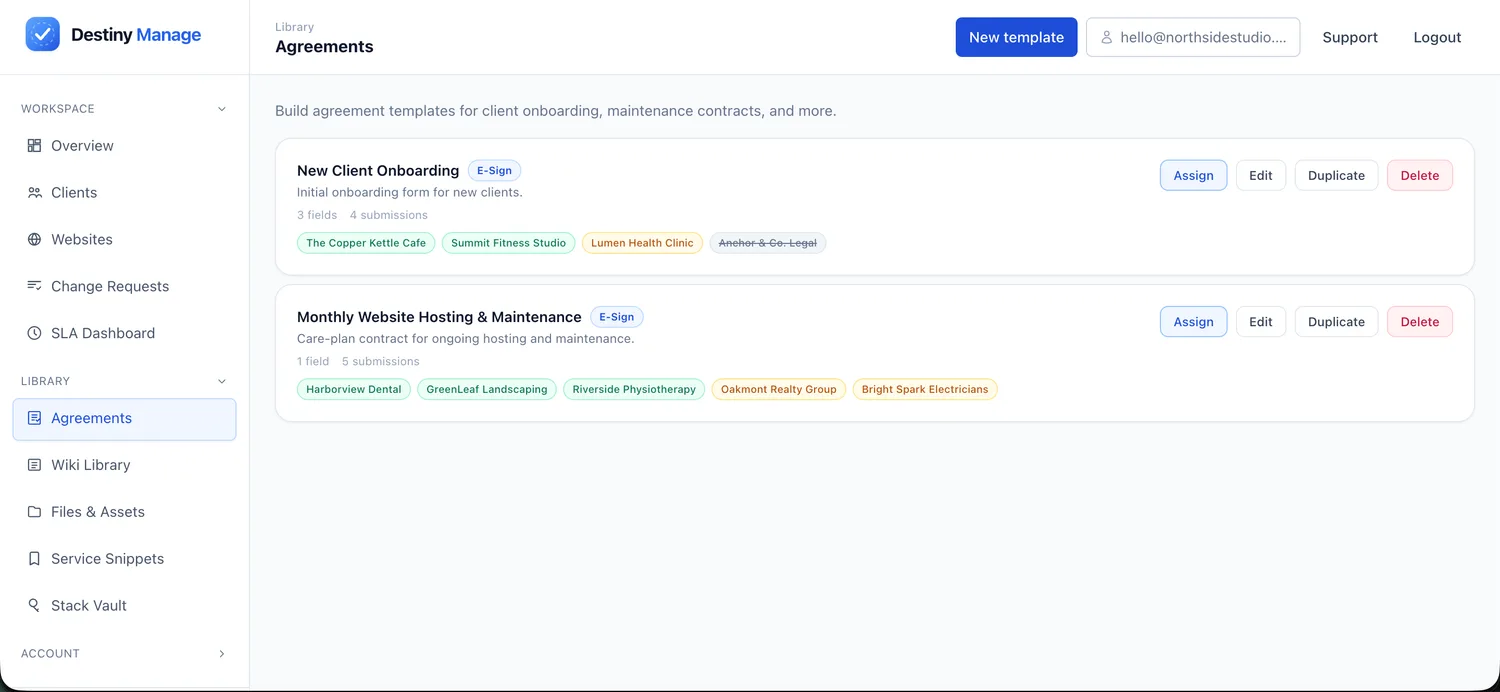Open the SLA Dashboard
Image resolution: width=1500 pixels, height=692 pixels.
[124, 333]
